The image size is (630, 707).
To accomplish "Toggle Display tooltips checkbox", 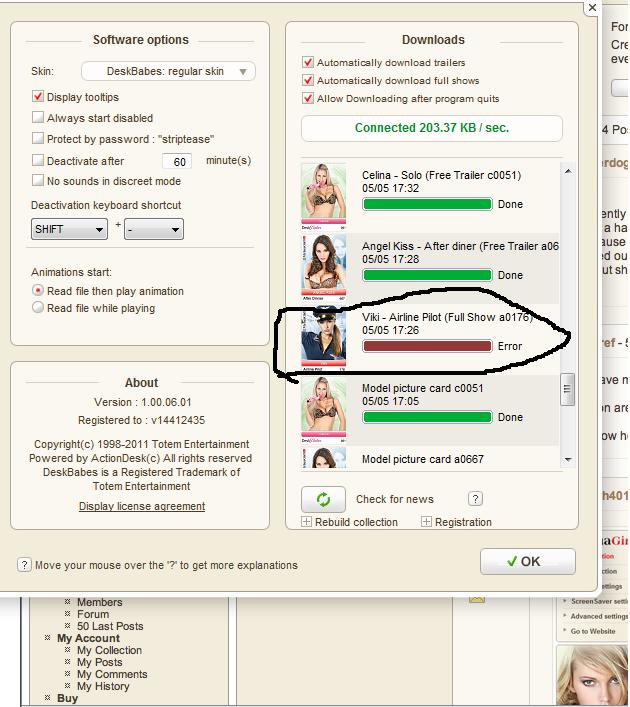I will [x=38, y=97].
